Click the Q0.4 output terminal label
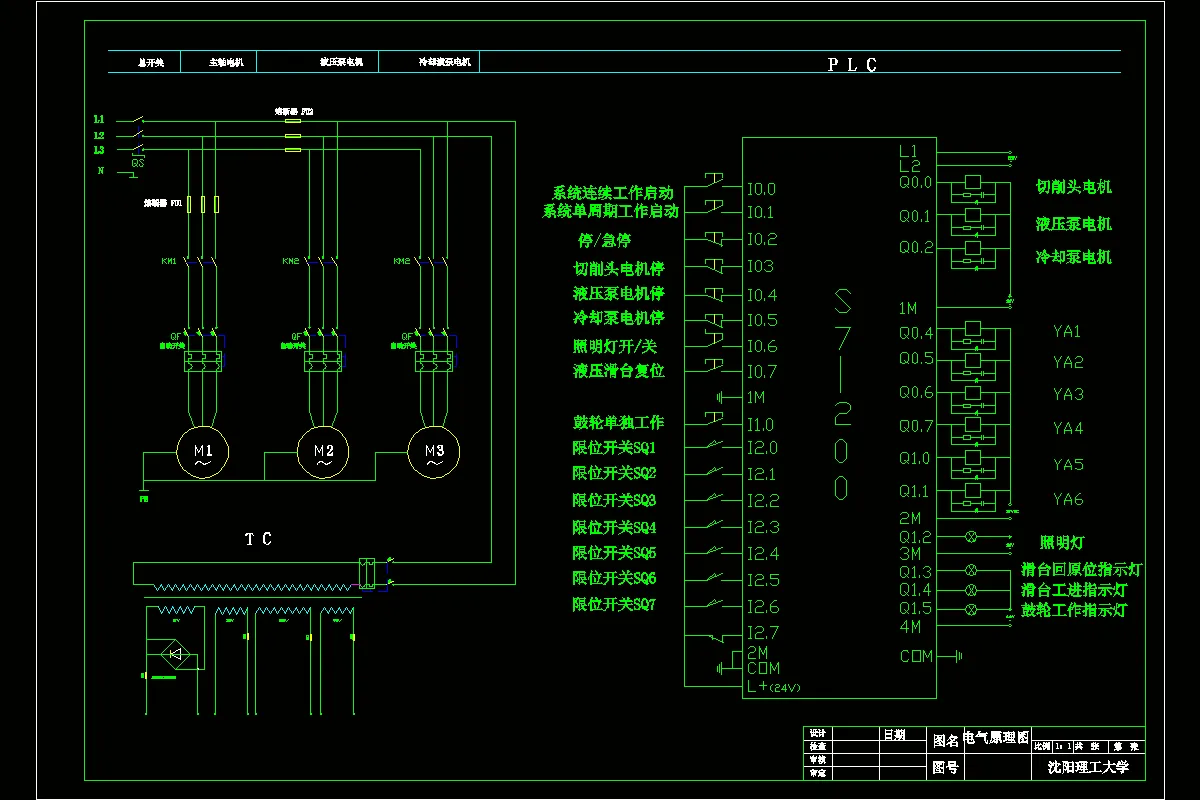Screen dimensions: 1200x800 click(x=916, y=332)
